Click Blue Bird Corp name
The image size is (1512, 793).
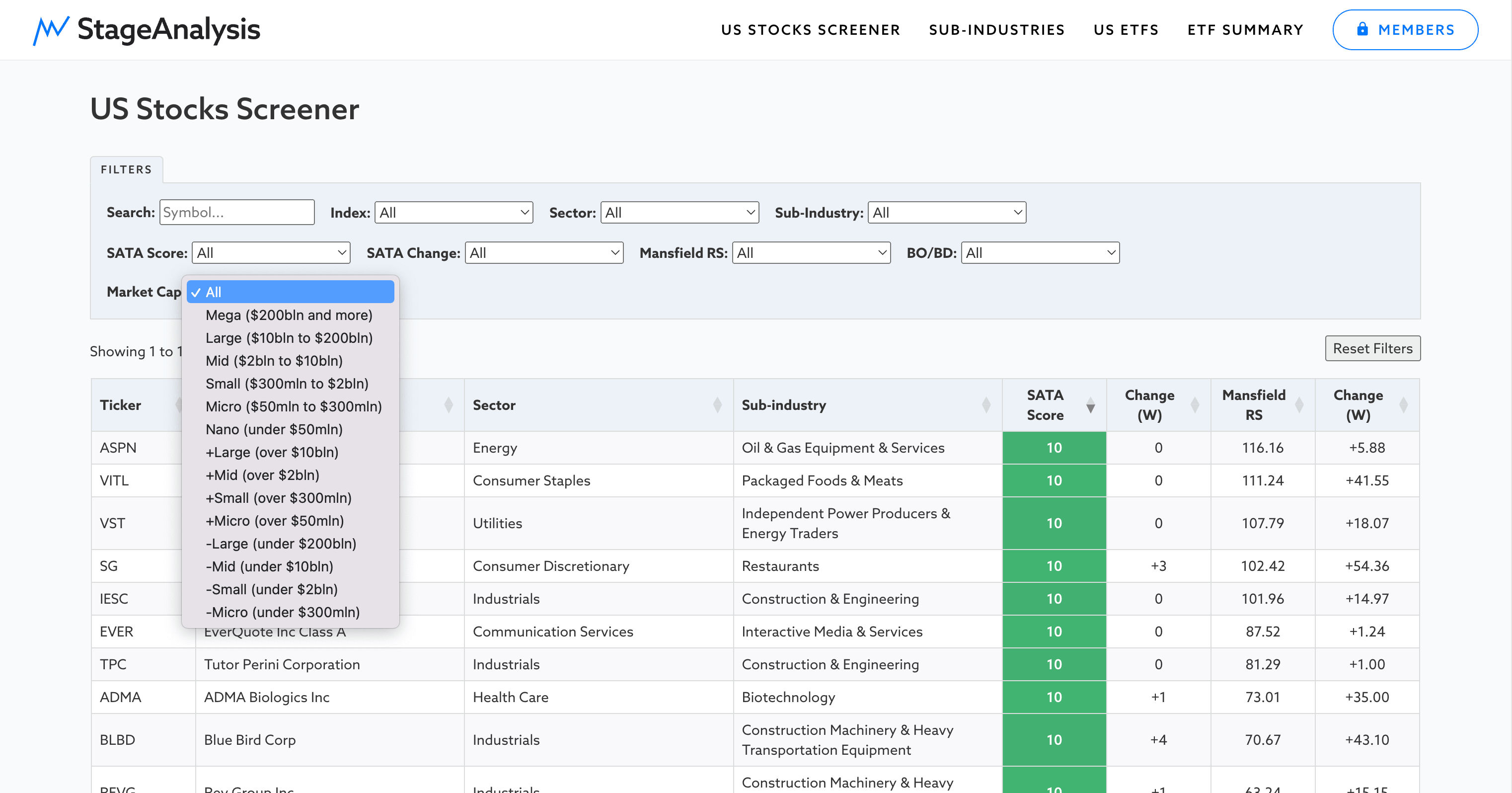[249, 741]
